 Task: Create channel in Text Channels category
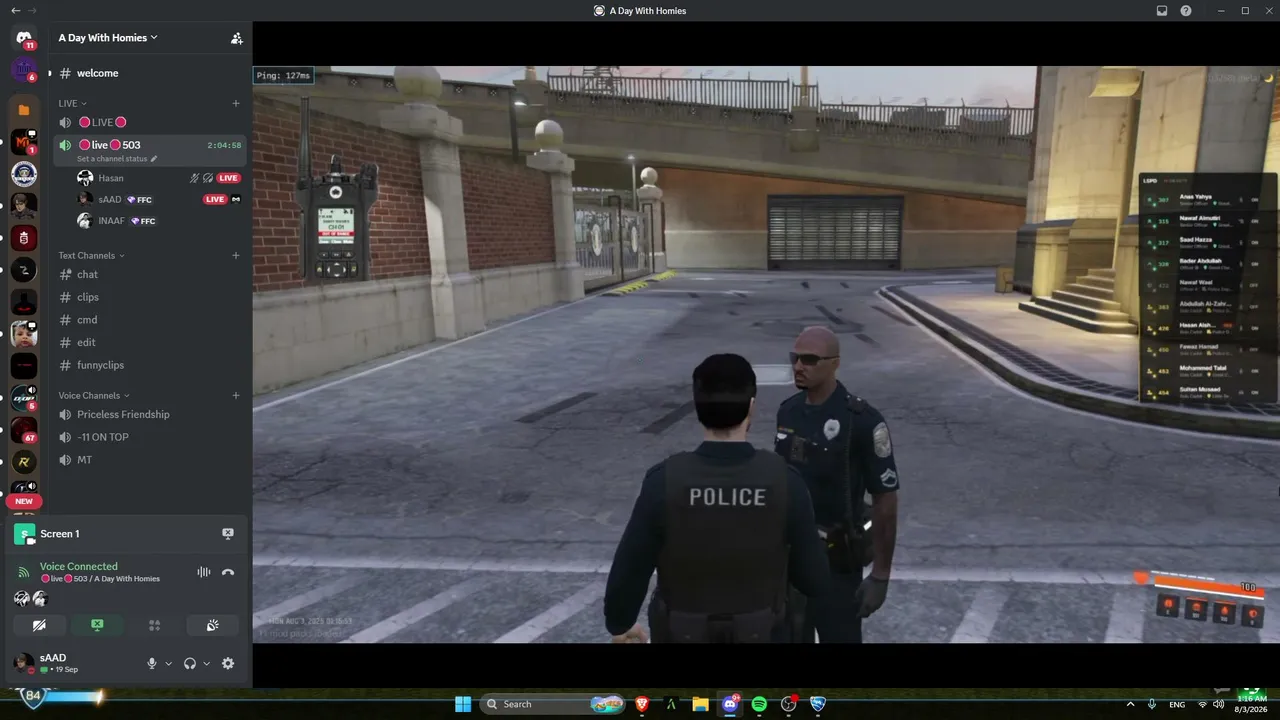(x=236, y=255)
